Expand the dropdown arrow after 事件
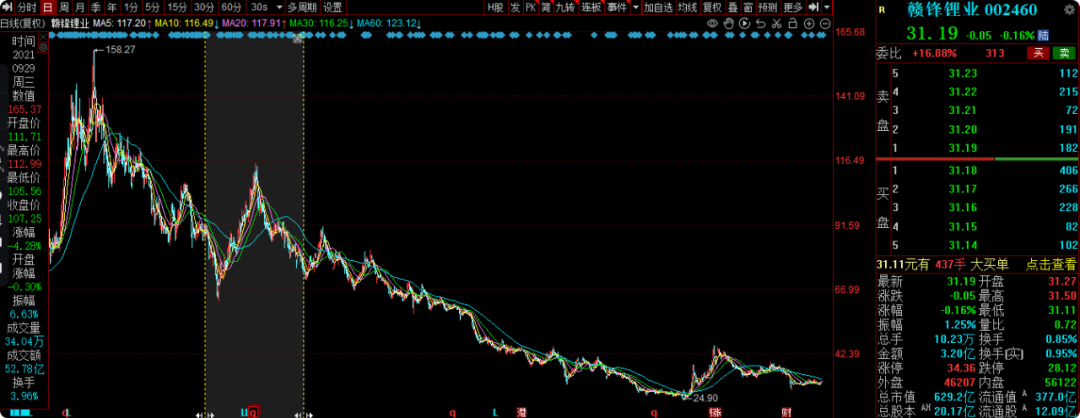Image resolution: width=1080 pixels, height=418 pixels. 635,8
